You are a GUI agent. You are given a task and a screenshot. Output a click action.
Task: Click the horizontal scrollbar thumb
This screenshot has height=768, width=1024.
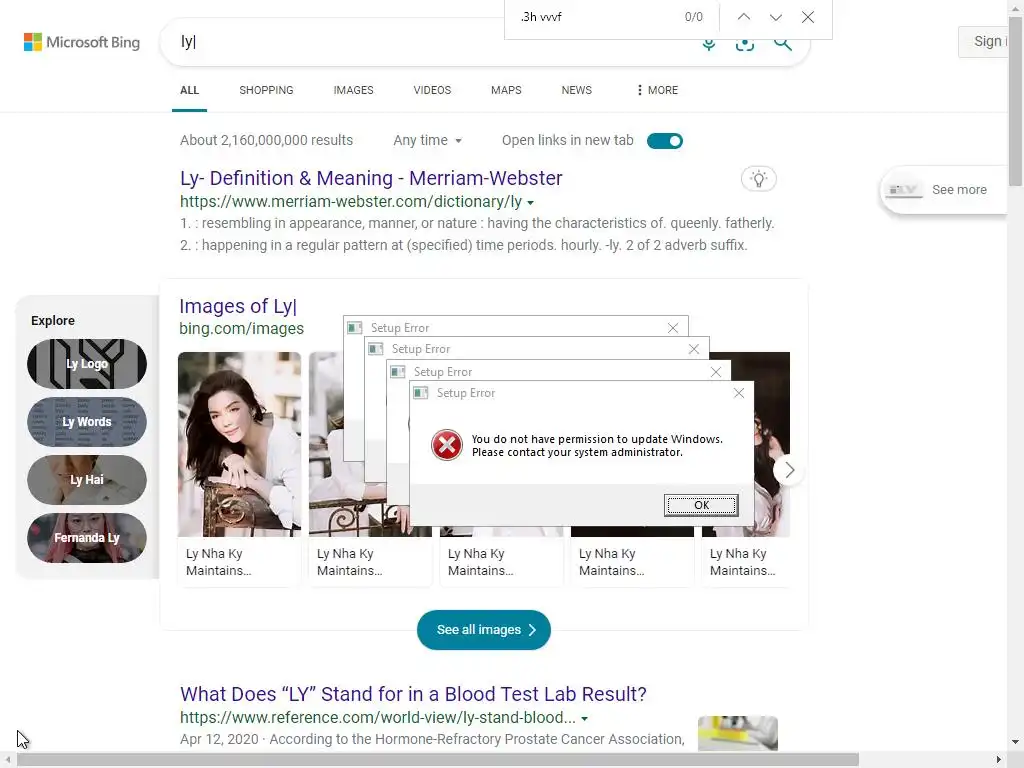[438, 760]
